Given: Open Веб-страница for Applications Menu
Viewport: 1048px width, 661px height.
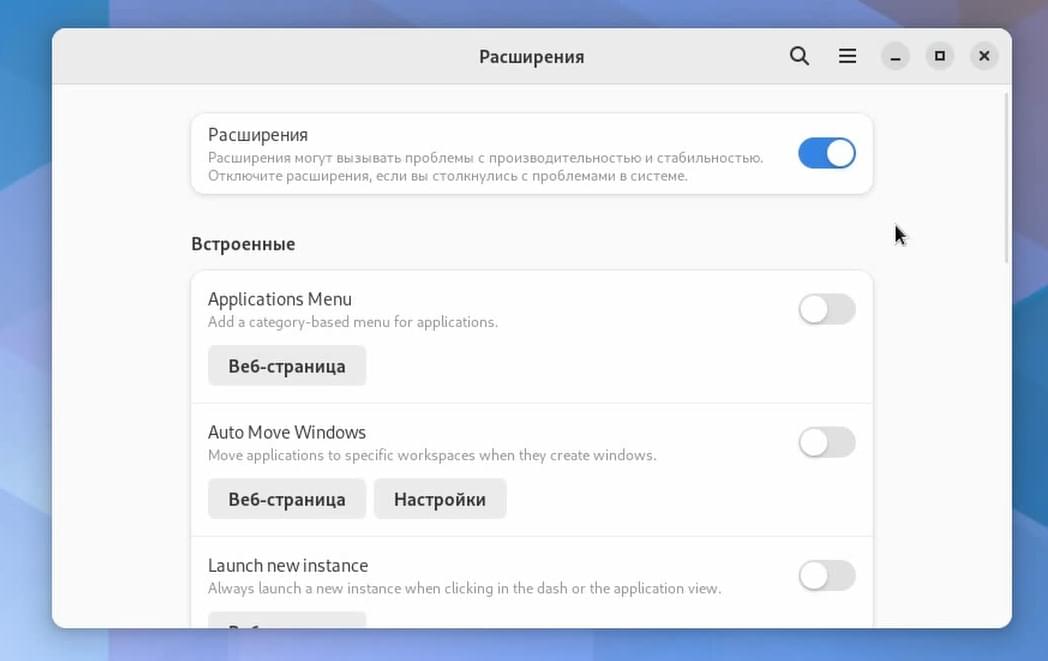Looking at the screenshot, I should point(287,366).
